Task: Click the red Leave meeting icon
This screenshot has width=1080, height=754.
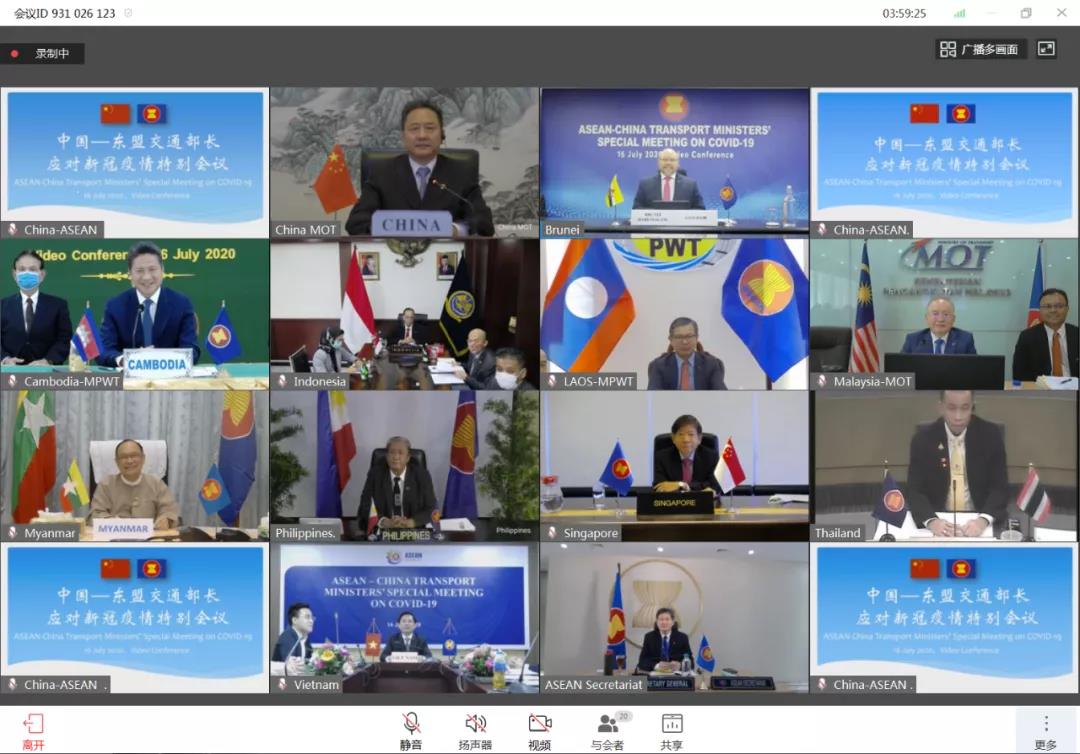Action: click(33, 724)
